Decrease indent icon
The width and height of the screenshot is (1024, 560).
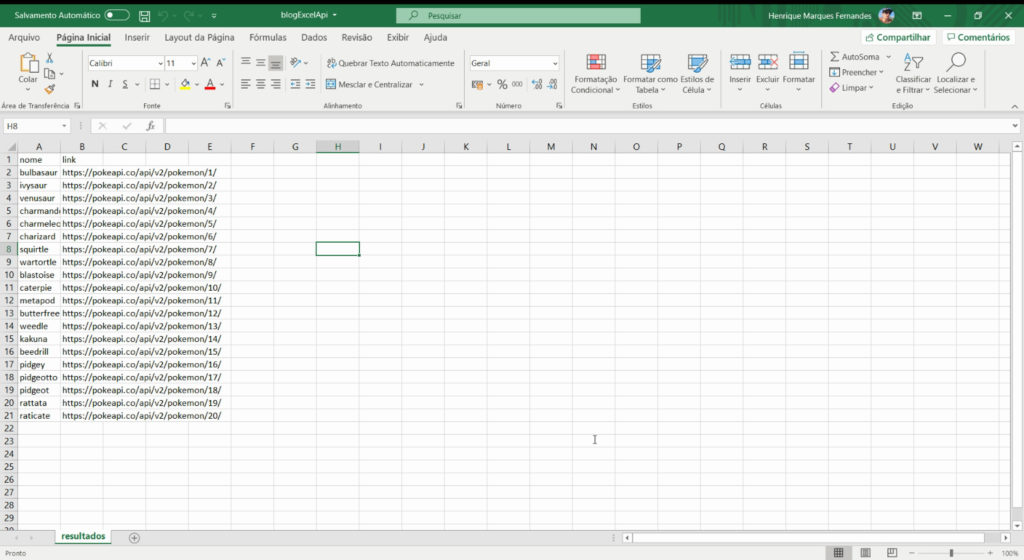click(295, 84)
